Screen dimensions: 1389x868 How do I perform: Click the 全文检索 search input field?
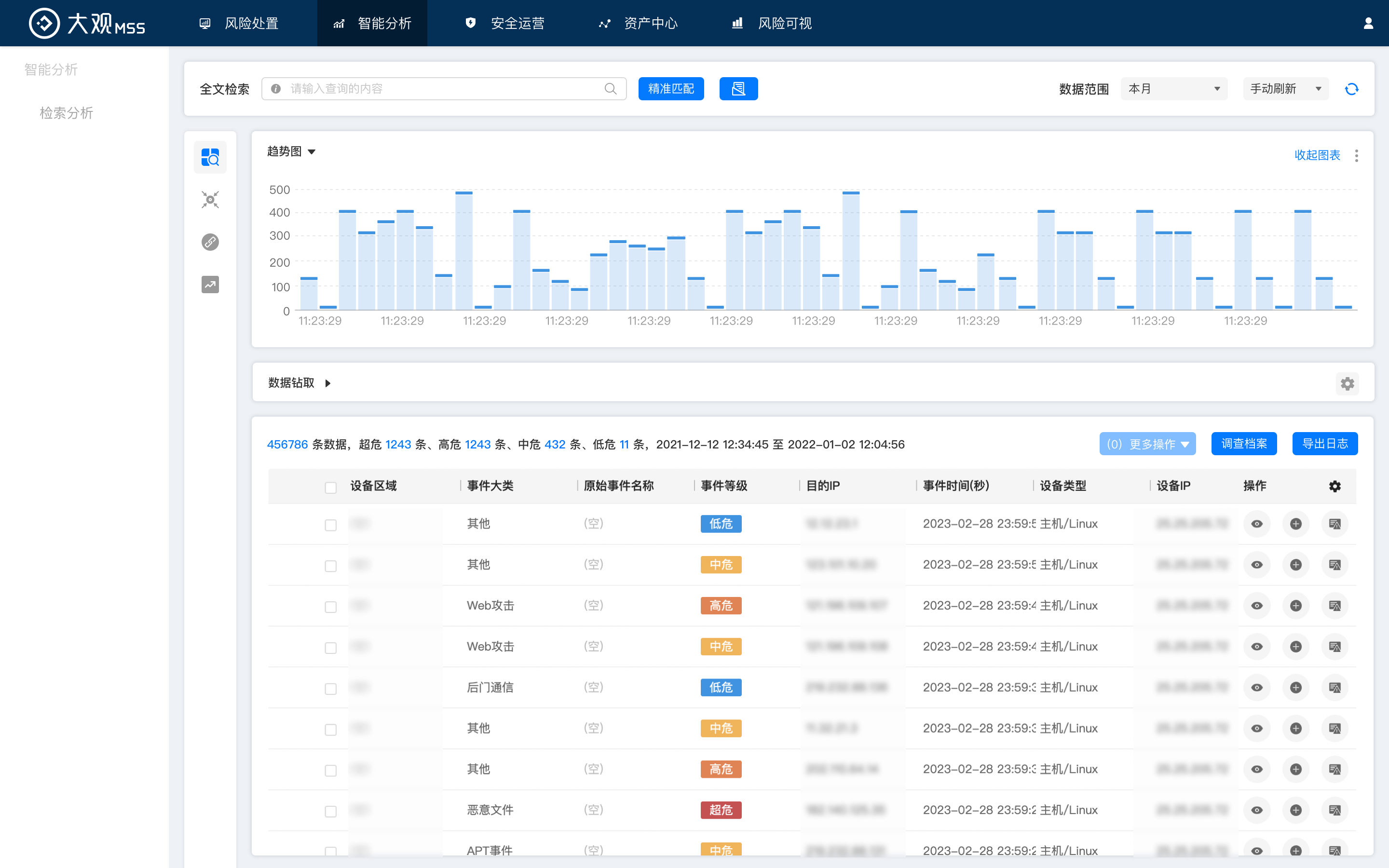[x=444, y=89]
